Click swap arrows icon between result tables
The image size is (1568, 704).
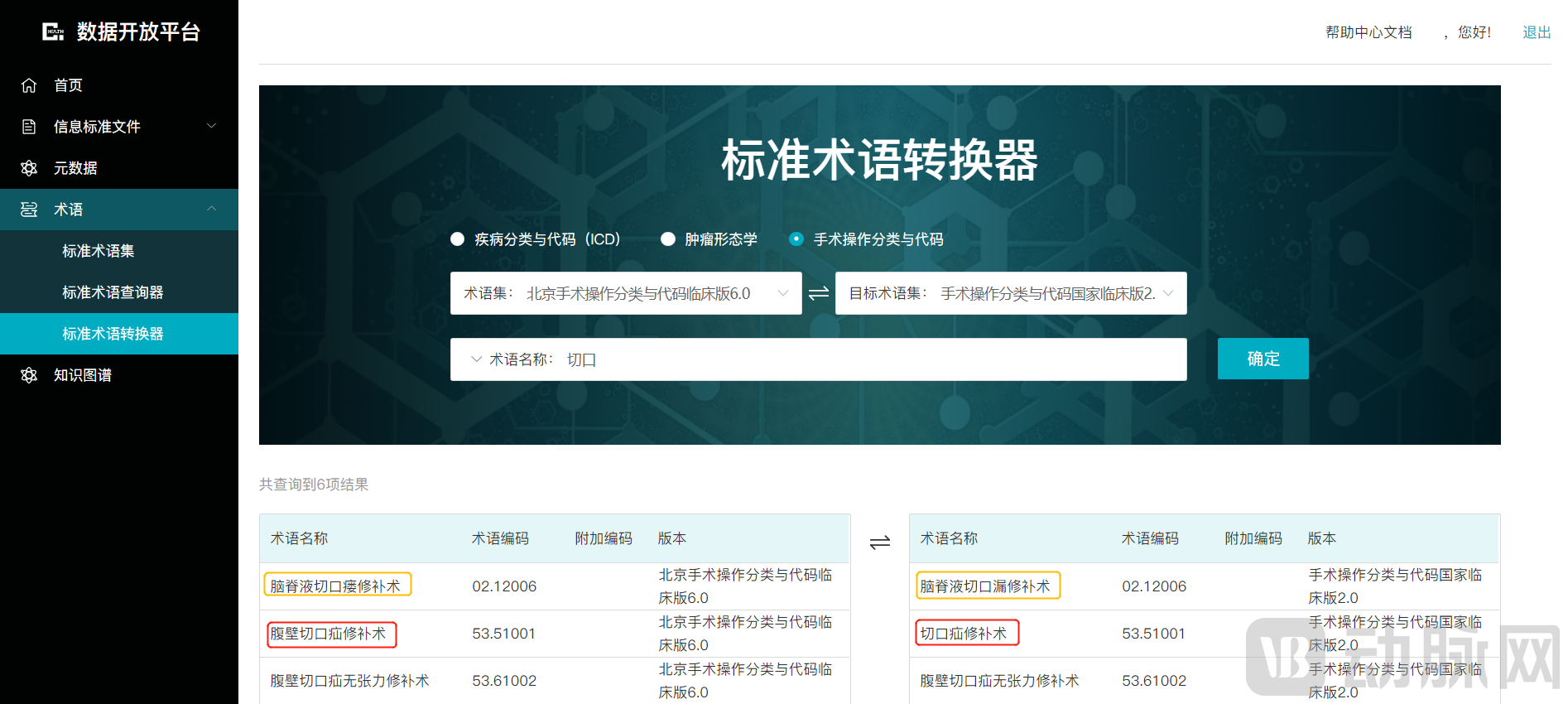879,542
